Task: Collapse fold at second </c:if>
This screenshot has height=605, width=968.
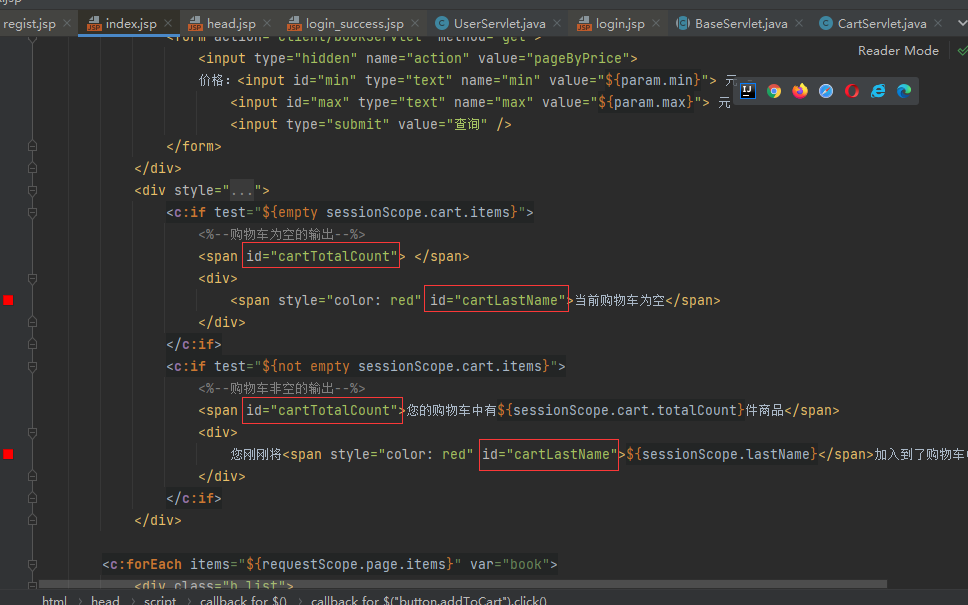Action: [x=32, y=498]
